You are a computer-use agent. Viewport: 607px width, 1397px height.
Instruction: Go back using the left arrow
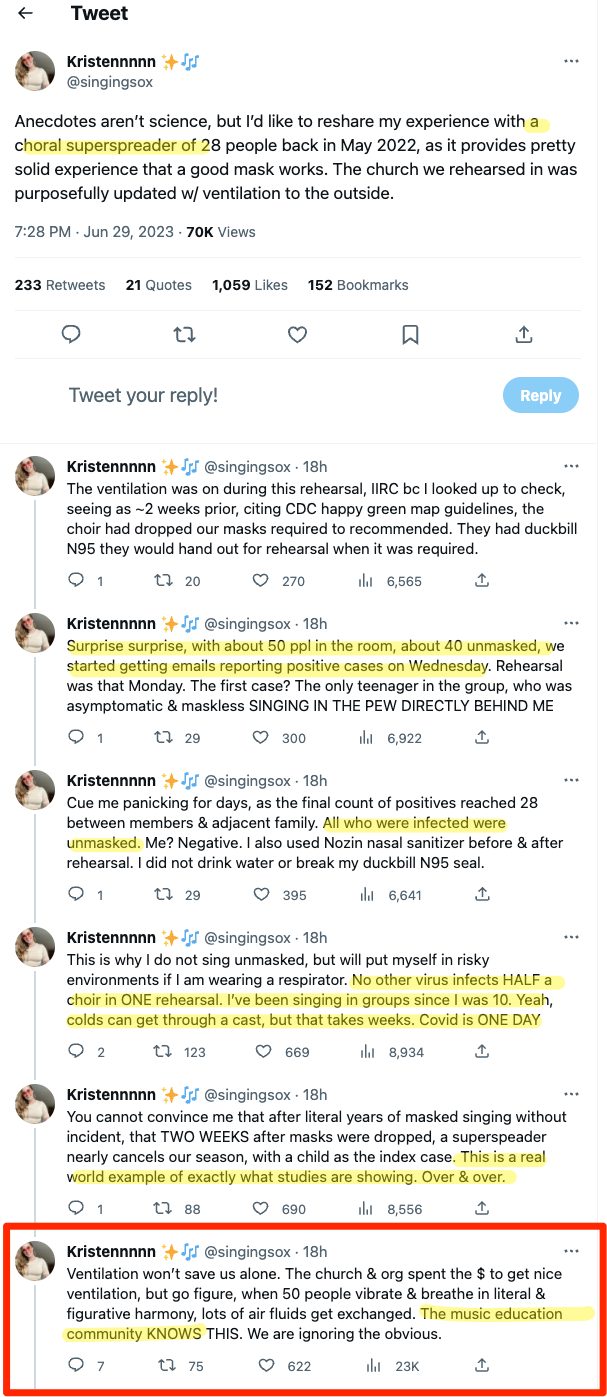pyautogui.click(x=26, y=13)
